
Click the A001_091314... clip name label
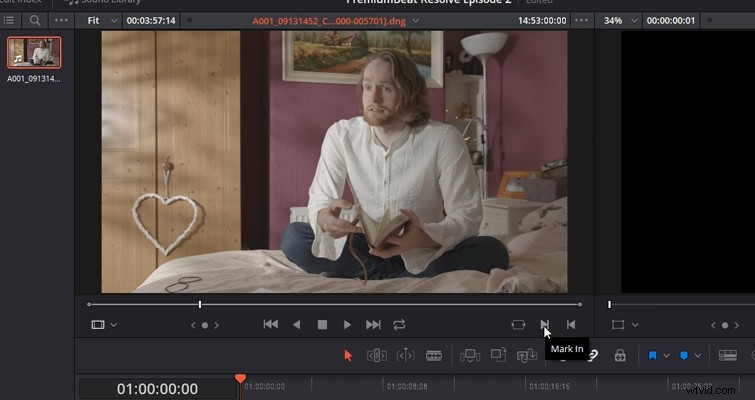tap(34, 79)
